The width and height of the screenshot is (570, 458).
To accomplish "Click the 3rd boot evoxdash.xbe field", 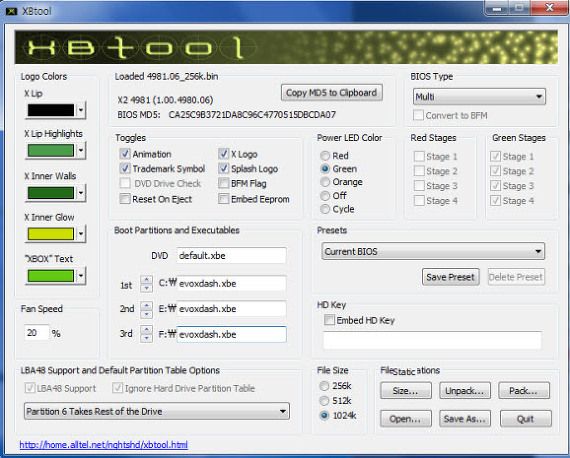I will point(232,334).
